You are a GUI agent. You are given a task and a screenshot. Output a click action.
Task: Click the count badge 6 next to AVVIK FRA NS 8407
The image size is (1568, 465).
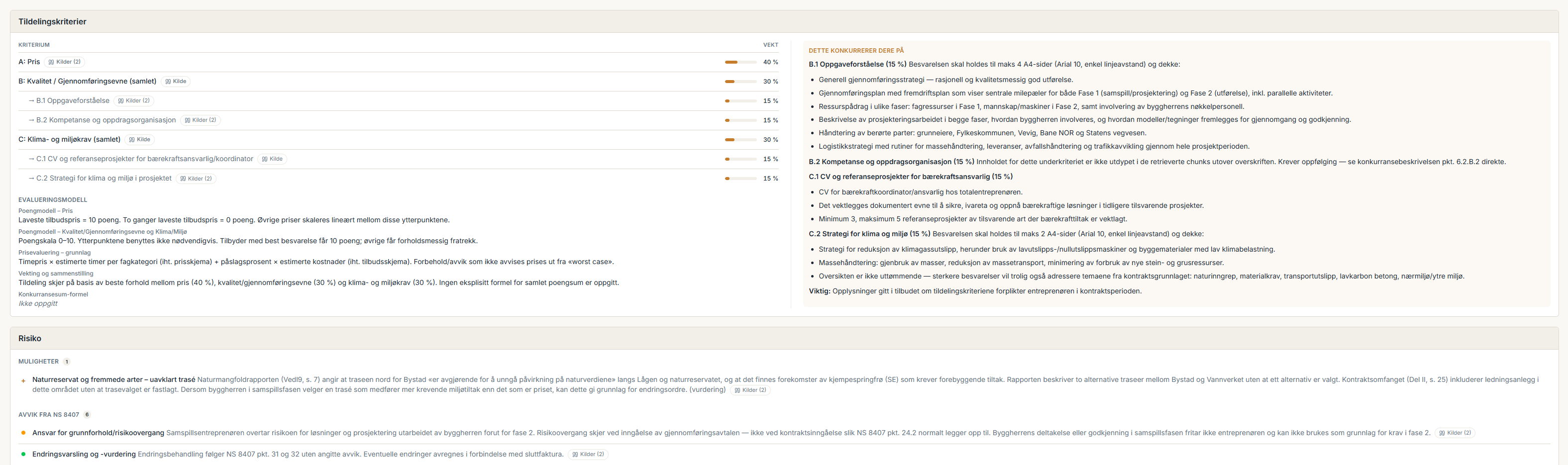click(x=87, y=415)
